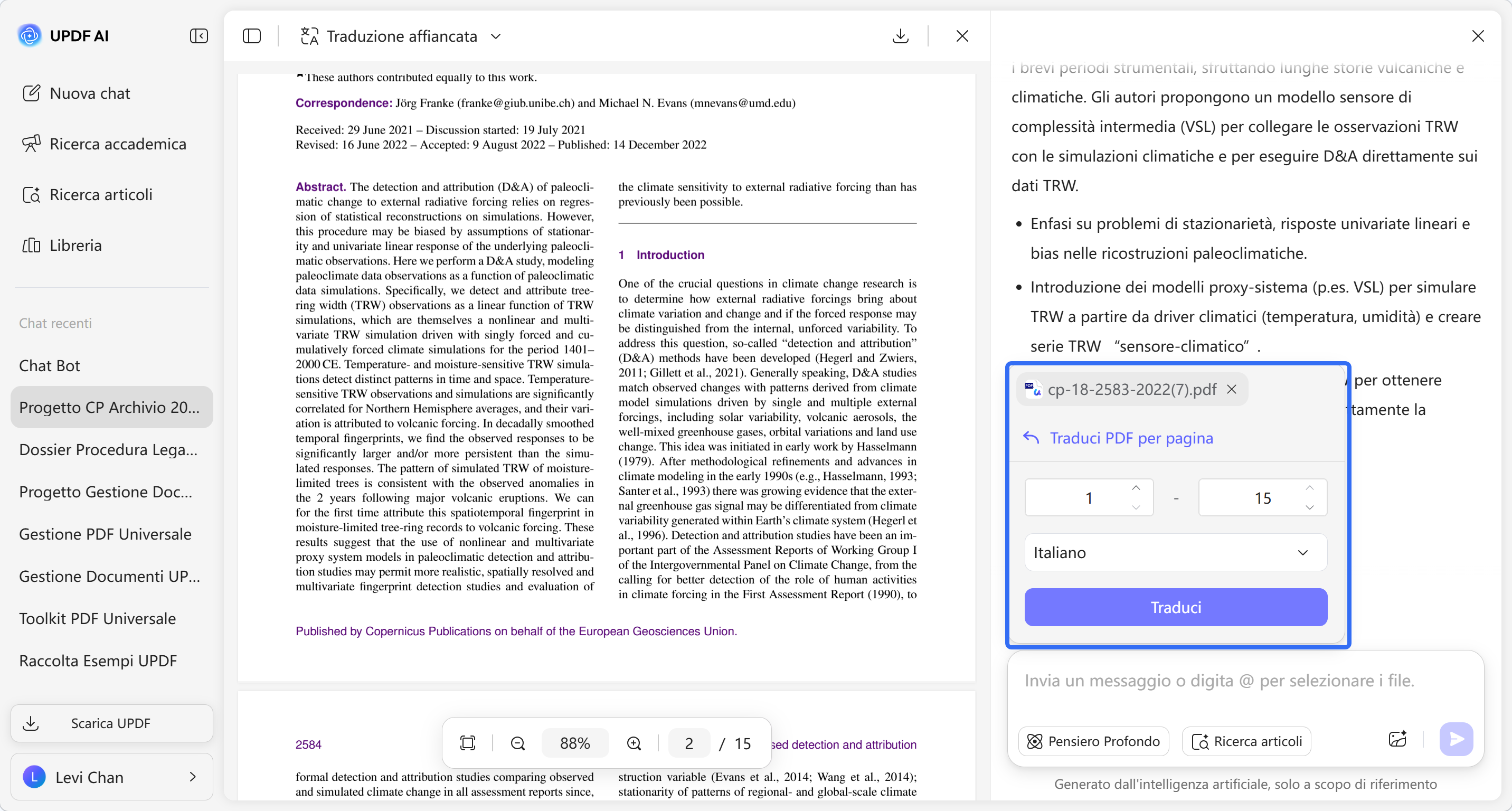Click the fit page icon
This screenshot has height=811, width=1512.
[468, 743]
